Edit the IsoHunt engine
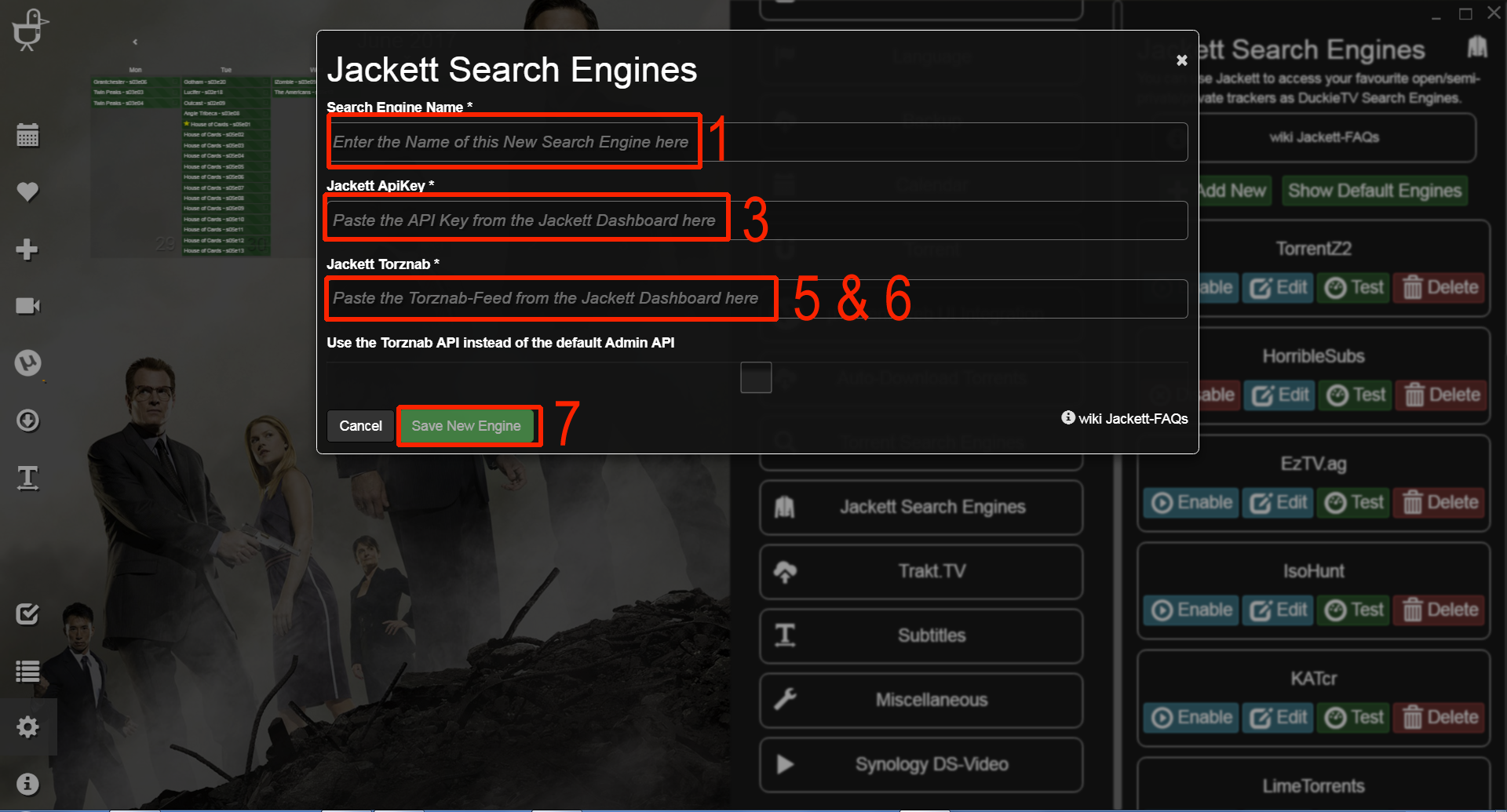1507x812 pixels. [1279, 610]
